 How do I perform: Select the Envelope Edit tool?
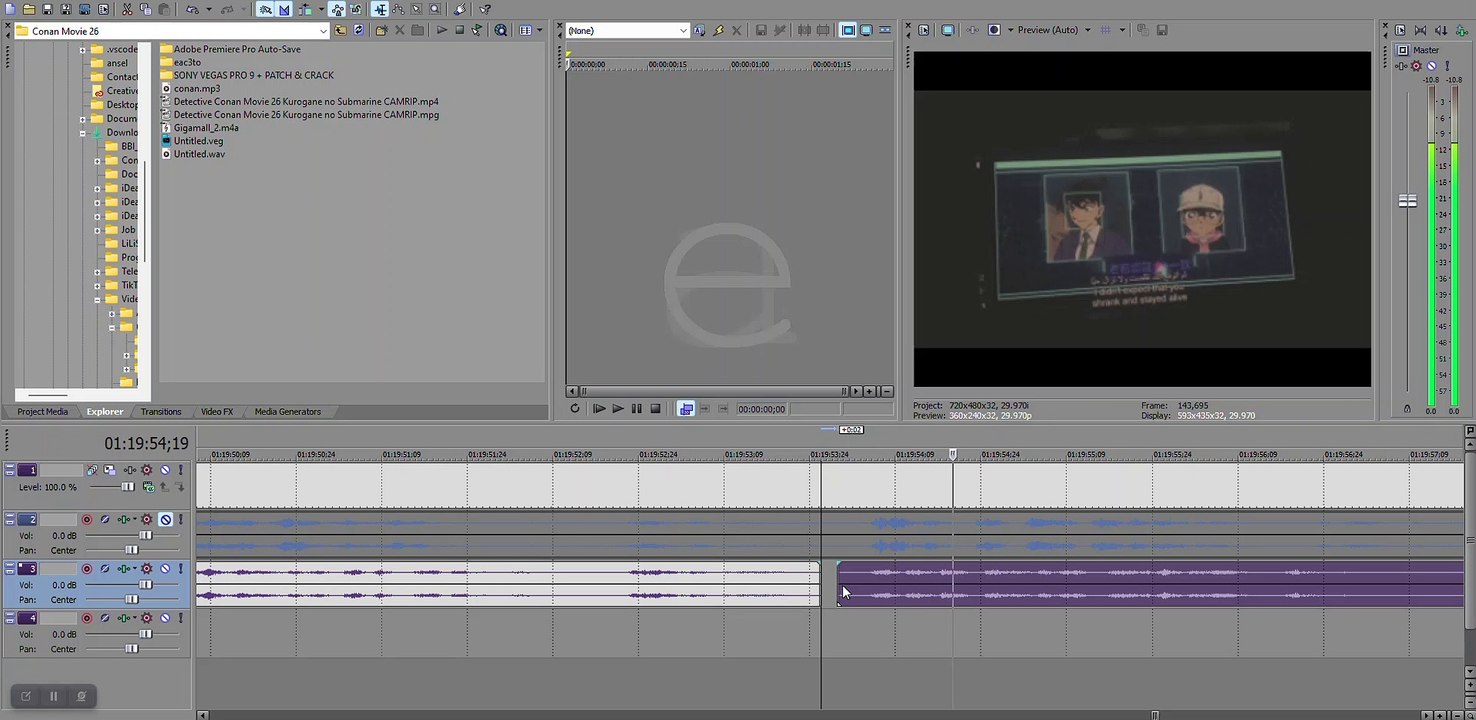pyautogui.click(x=400, y=9)
